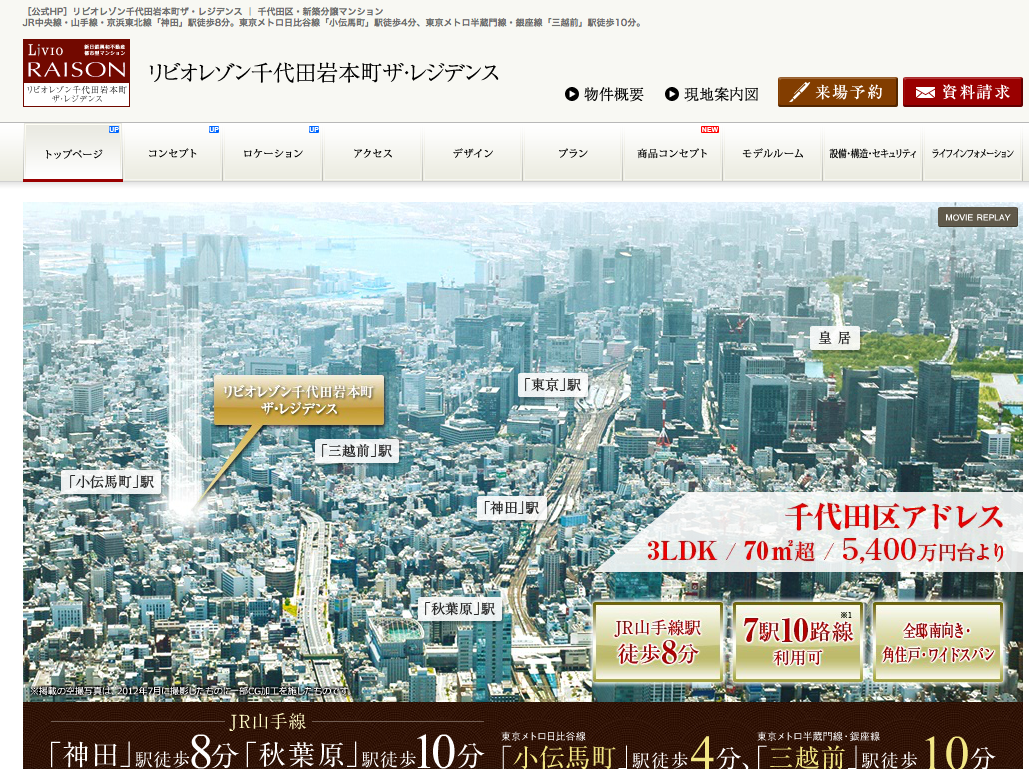1029x769 pixels.
Task: Select the ライフインフォメーション tab
Action: pyautogui.click(x=972, y=153)
